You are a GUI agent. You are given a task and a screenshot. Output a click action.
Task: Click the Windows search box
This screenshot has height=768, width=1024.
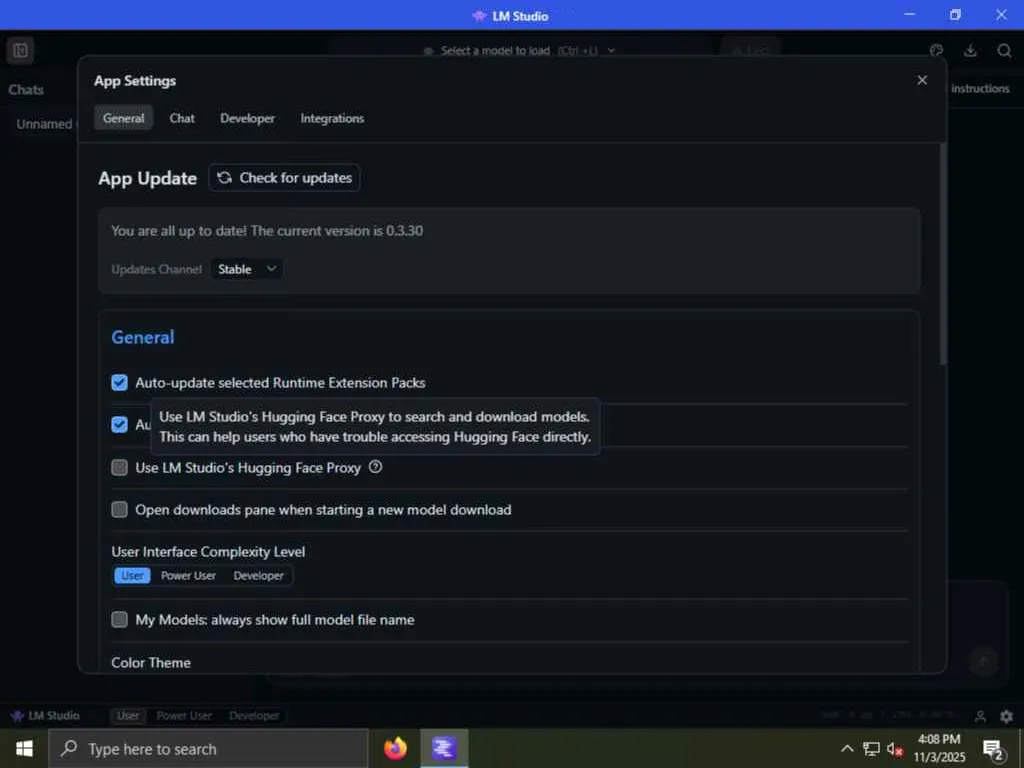click(x=209, y=748)
